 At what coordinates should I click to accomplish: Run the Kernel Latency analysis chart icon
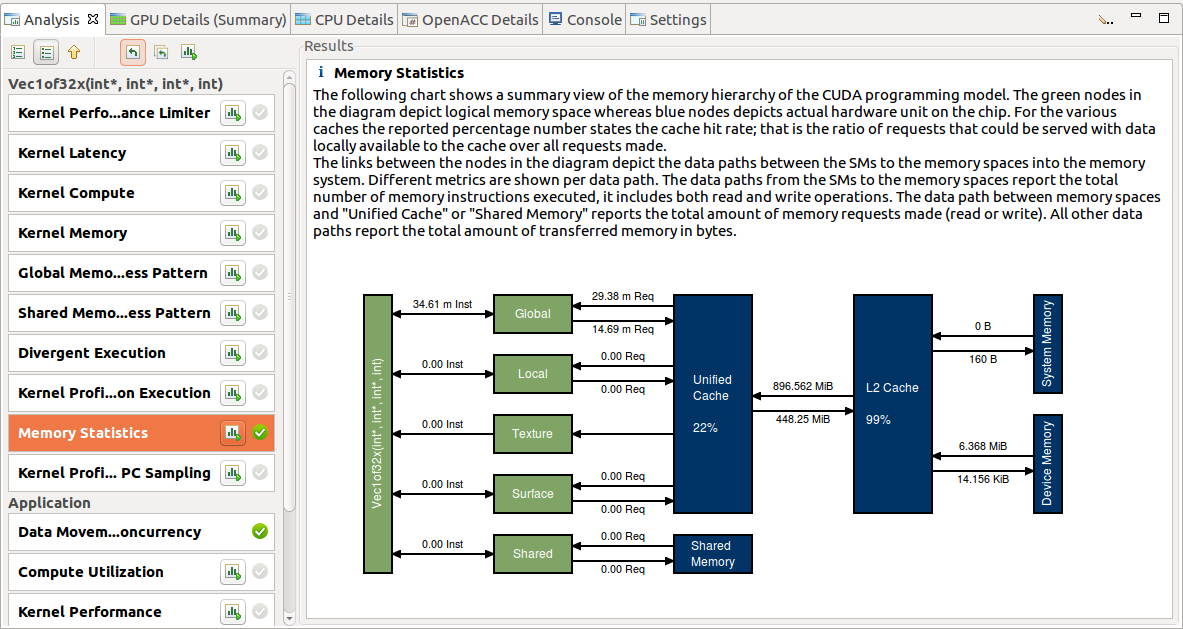(x=233, y=153)
